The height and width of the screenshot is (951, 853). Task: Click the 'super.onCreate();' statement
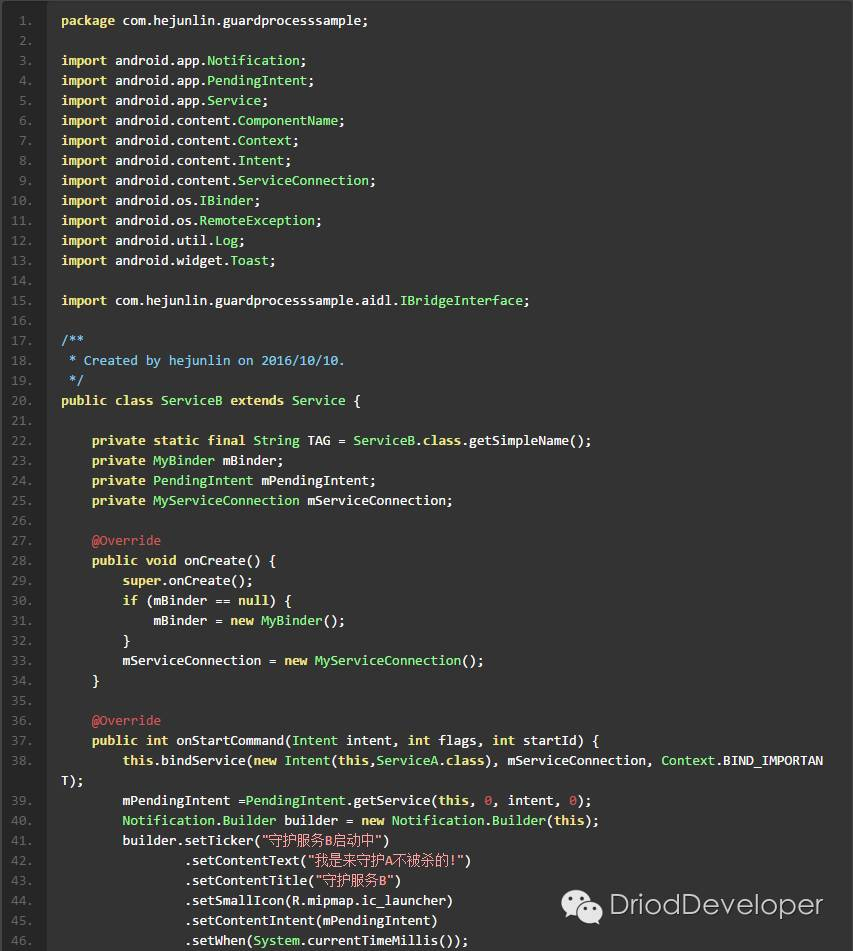pos(187,582)
